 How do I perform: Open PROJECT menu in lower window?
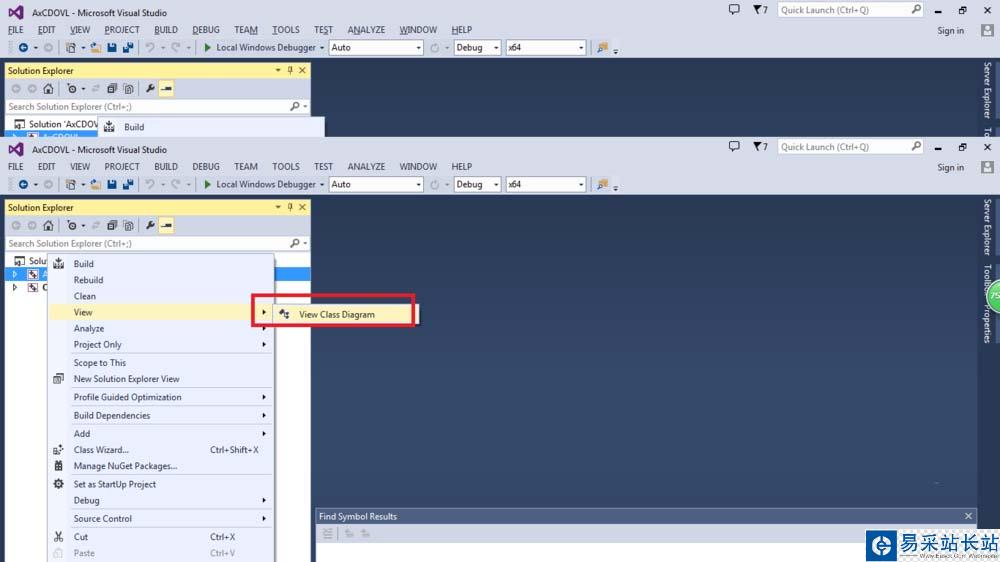tap(122, 166)
